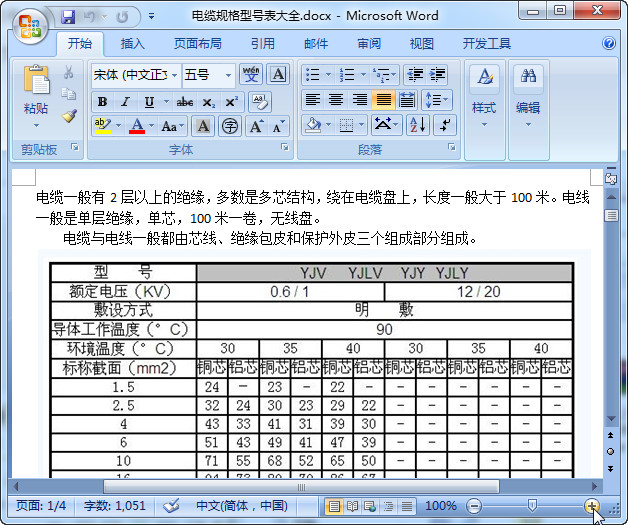Apply red font color
Viewport: 628px width, 525px height.
(x=137, y=126)
